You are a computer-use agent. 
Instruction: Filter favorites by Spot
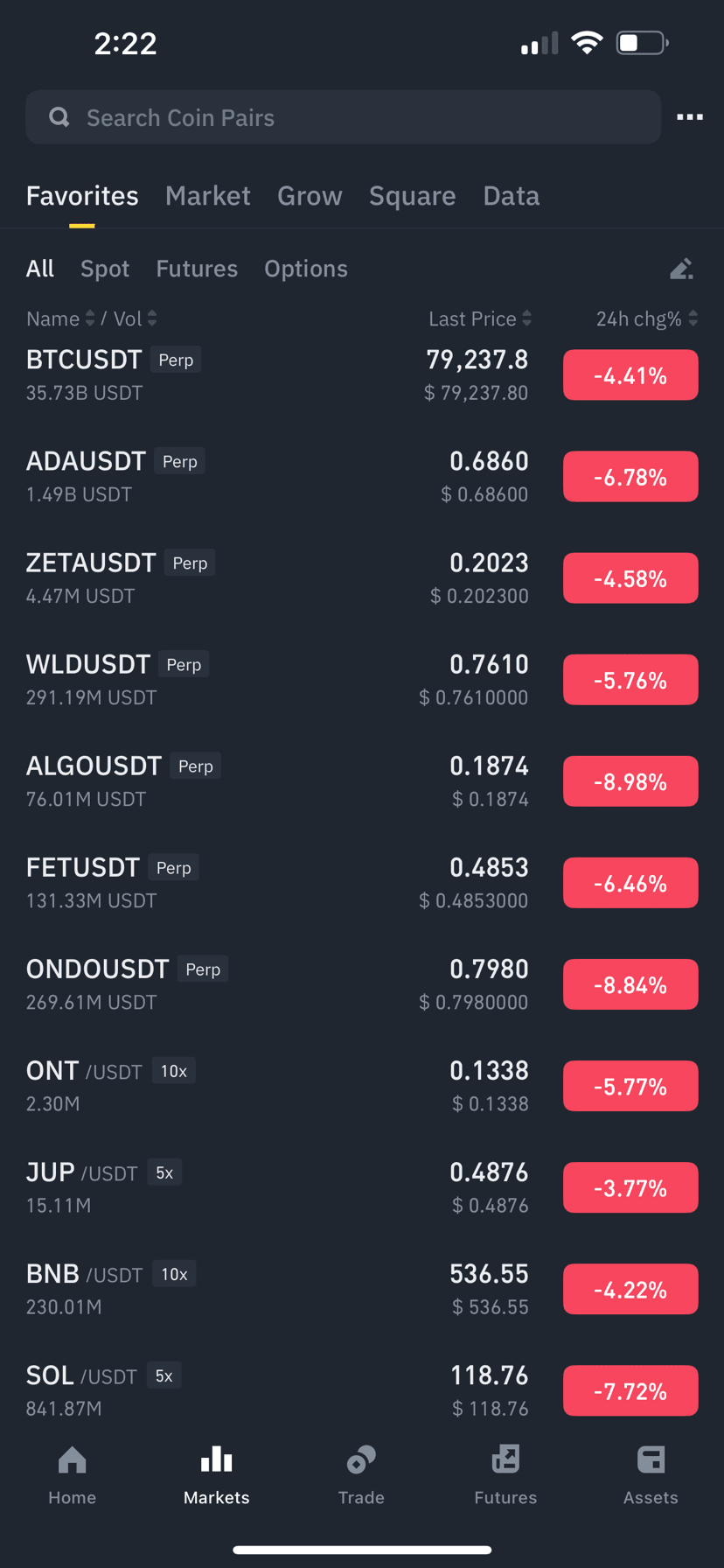pyautogui.click(x=105, y=269)
